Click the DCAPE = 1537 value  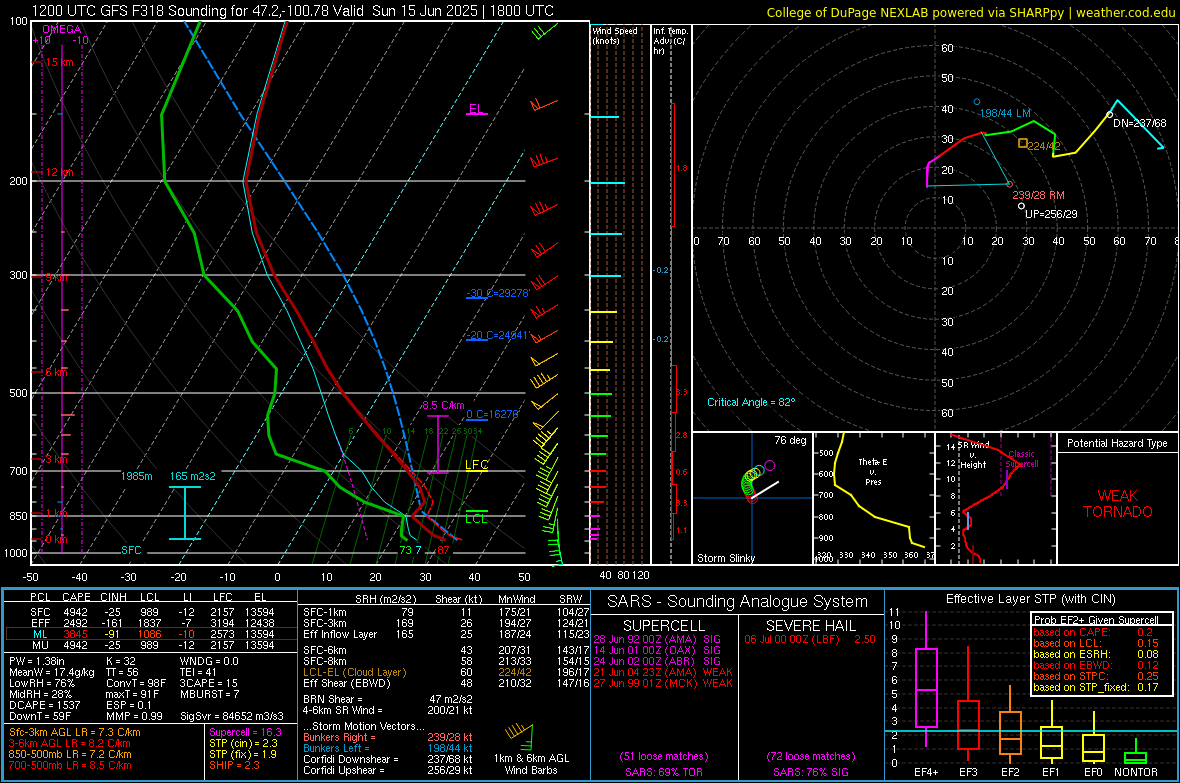click(x=44, y=705)
